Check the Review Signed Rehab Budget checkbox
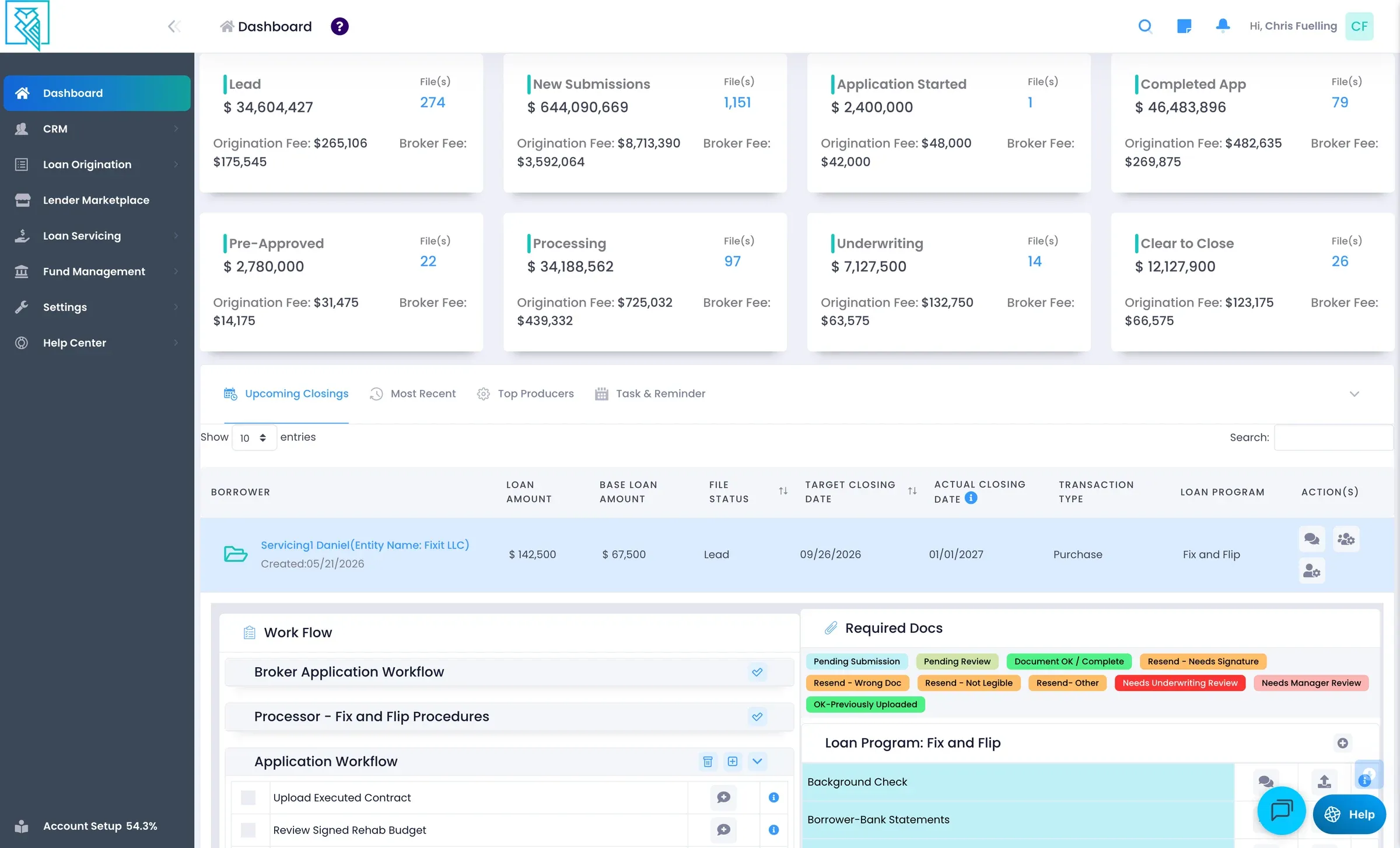The height and width of the screenshot is (848, 1400). point(248,830)
